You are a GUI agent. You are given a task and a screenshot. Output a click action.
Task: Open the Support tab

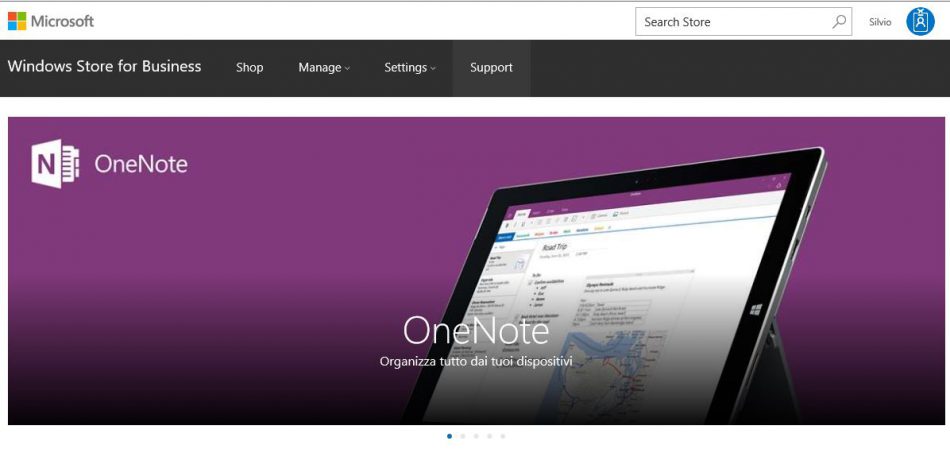[x=491, y=68]
